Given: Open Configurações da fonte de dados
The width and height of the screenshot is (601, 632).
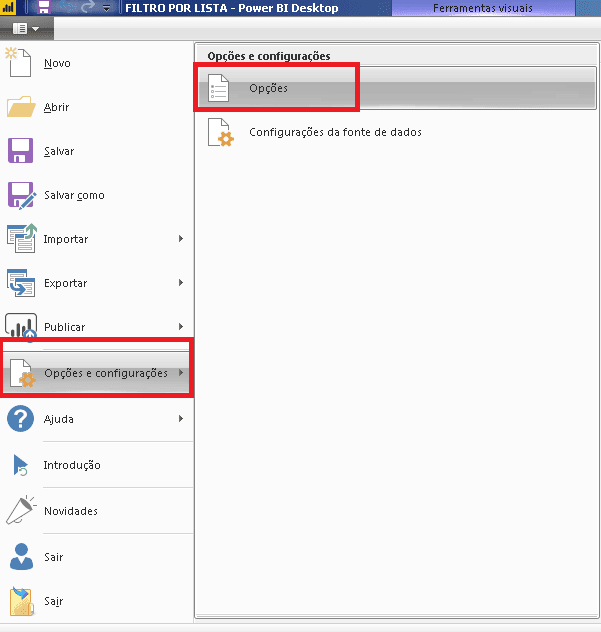Looking at the screenshot, I should click(397, 132).
